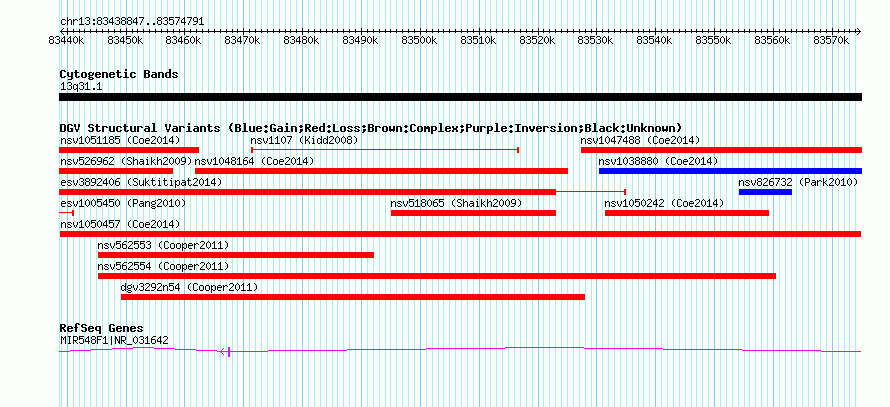
Task: Click the nsv518065 red bar
Action: click(x=473, y=213)
